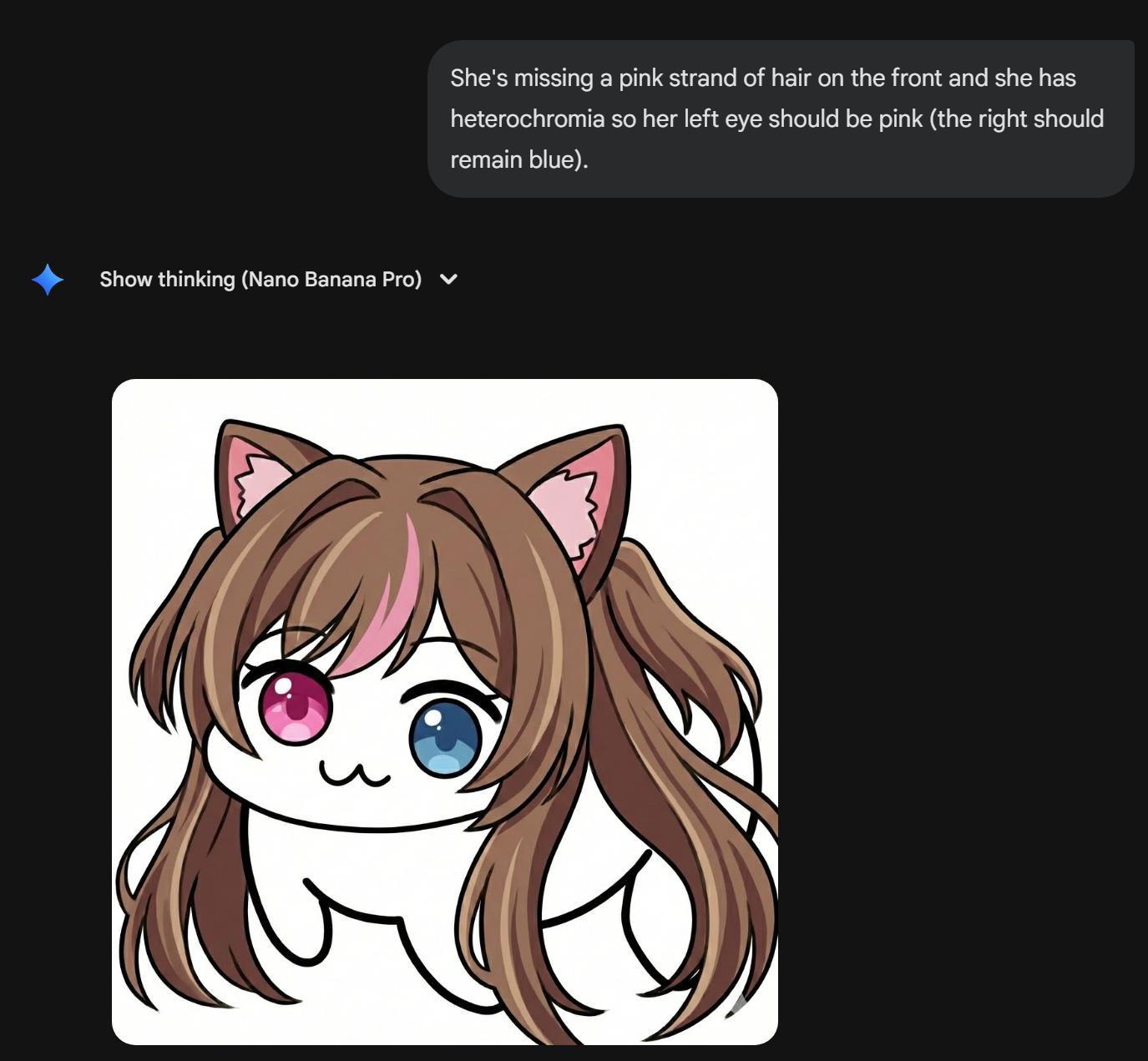This screenshot has width=1148, height=1061.
Task: Click the character's pink eye
Action: [295, 708]
